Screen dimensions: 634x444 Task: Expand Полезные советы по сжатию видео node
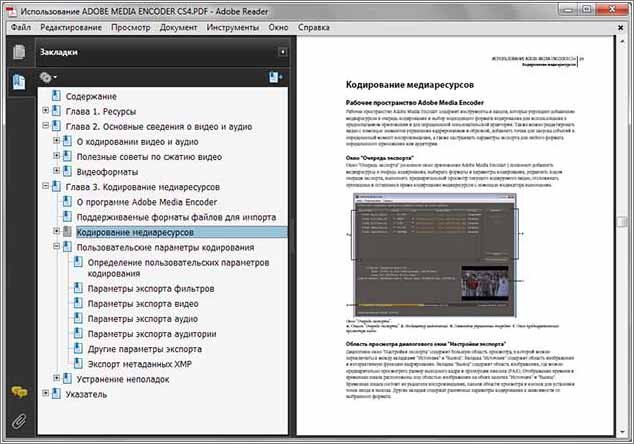[x=57, y=155]
